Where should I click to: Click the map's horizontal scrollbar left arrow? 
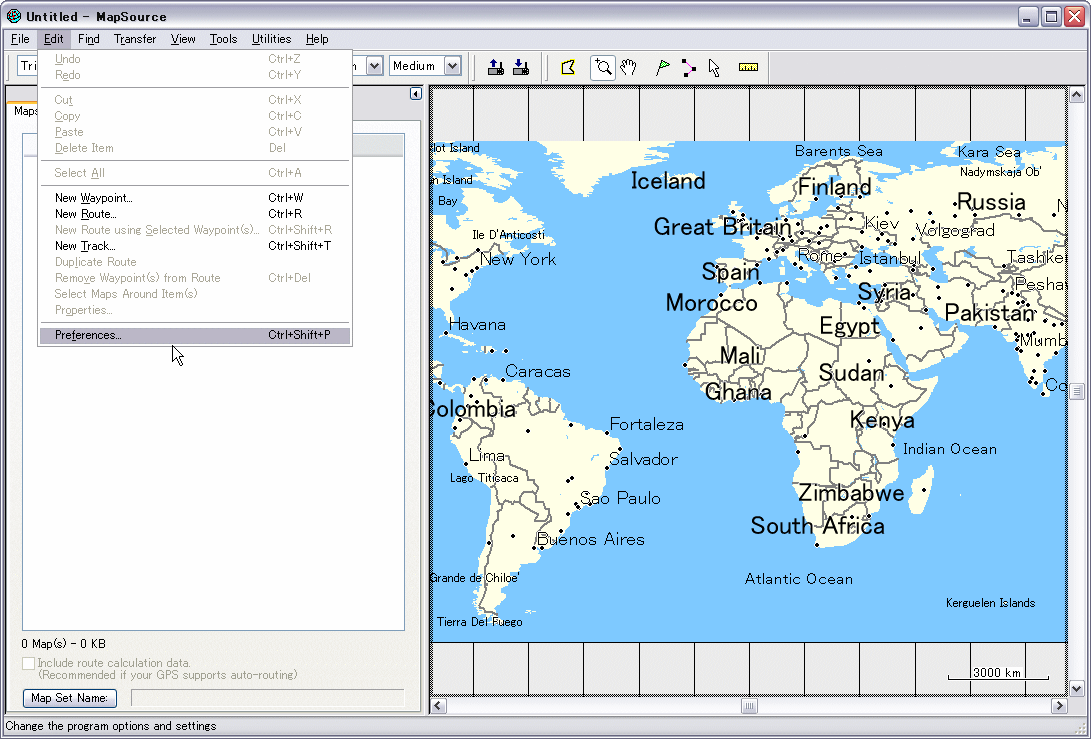click(438, 706)
